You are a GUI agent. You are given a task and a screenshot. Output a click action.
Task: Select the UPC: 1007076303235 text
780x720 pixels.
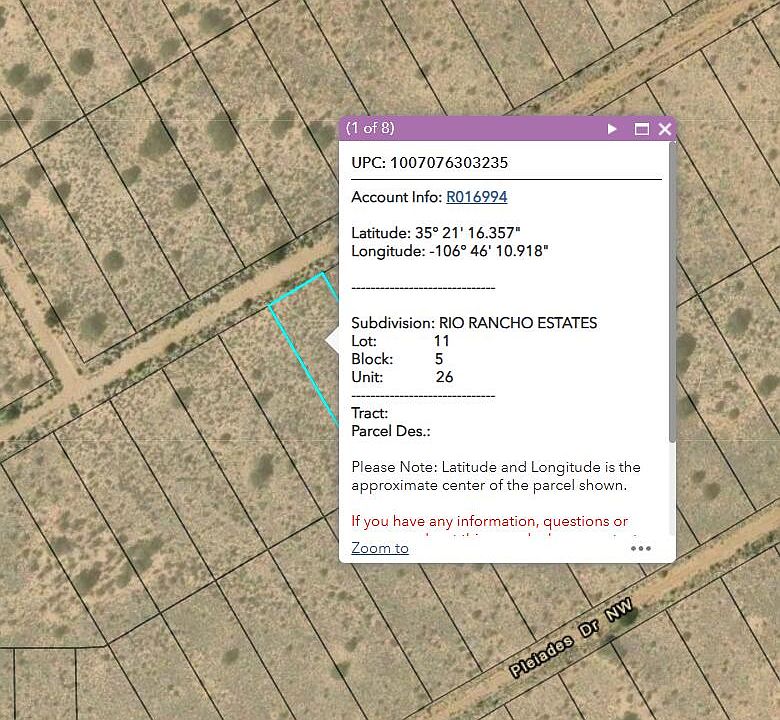[430, 163]
